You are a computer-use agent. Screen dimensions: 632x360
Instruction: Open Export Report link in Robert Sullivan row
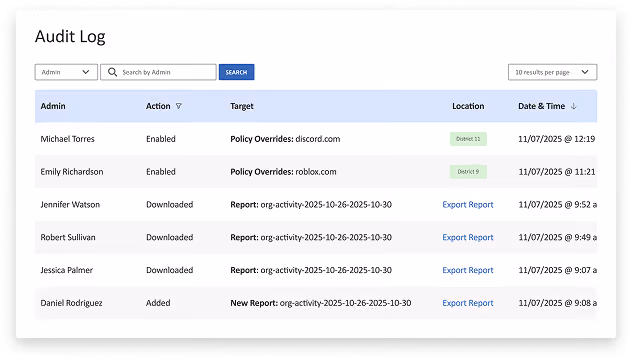[x=468, y=237]
